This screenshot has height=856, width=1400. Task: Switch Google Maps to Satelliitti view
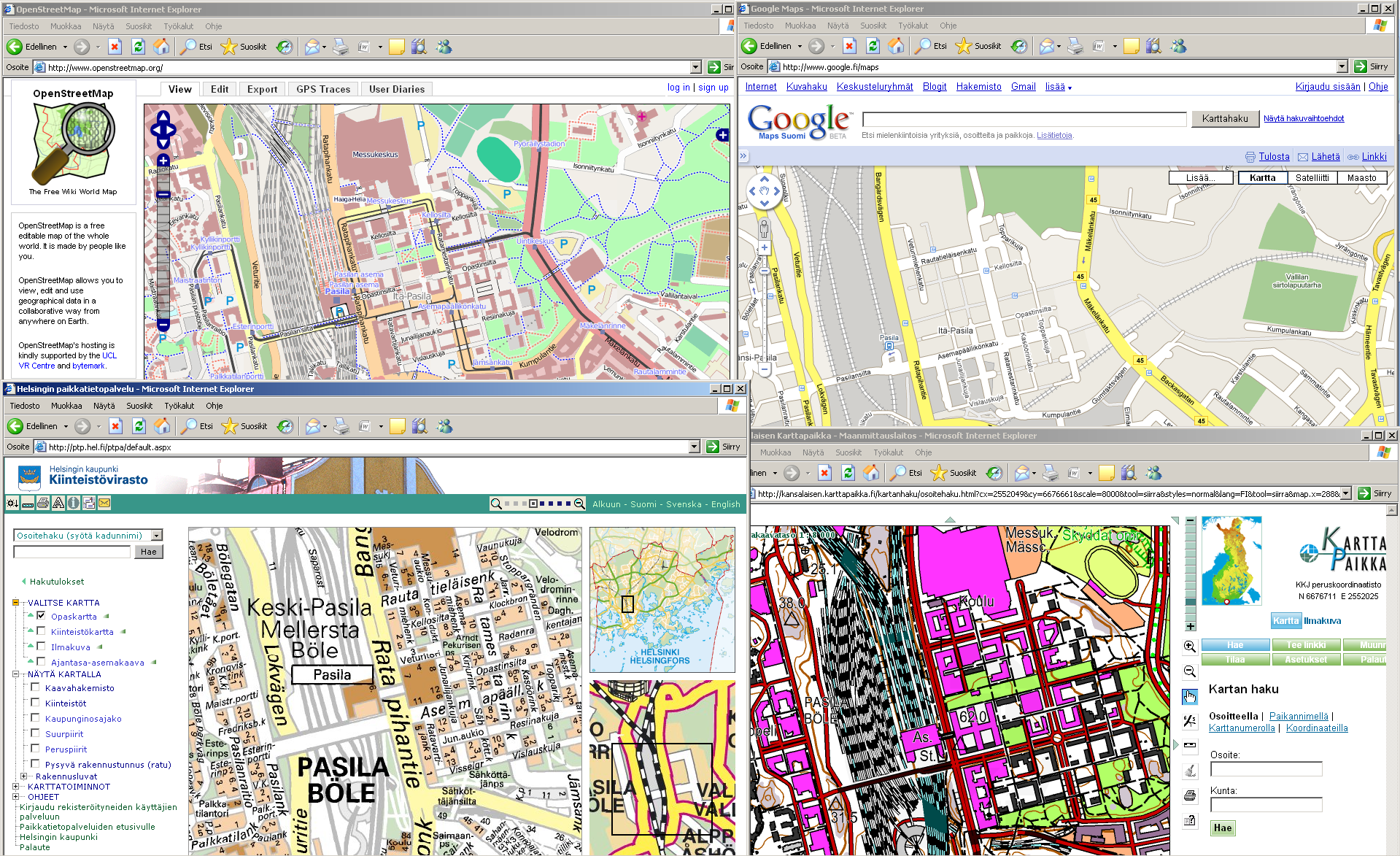[1312, 178]
